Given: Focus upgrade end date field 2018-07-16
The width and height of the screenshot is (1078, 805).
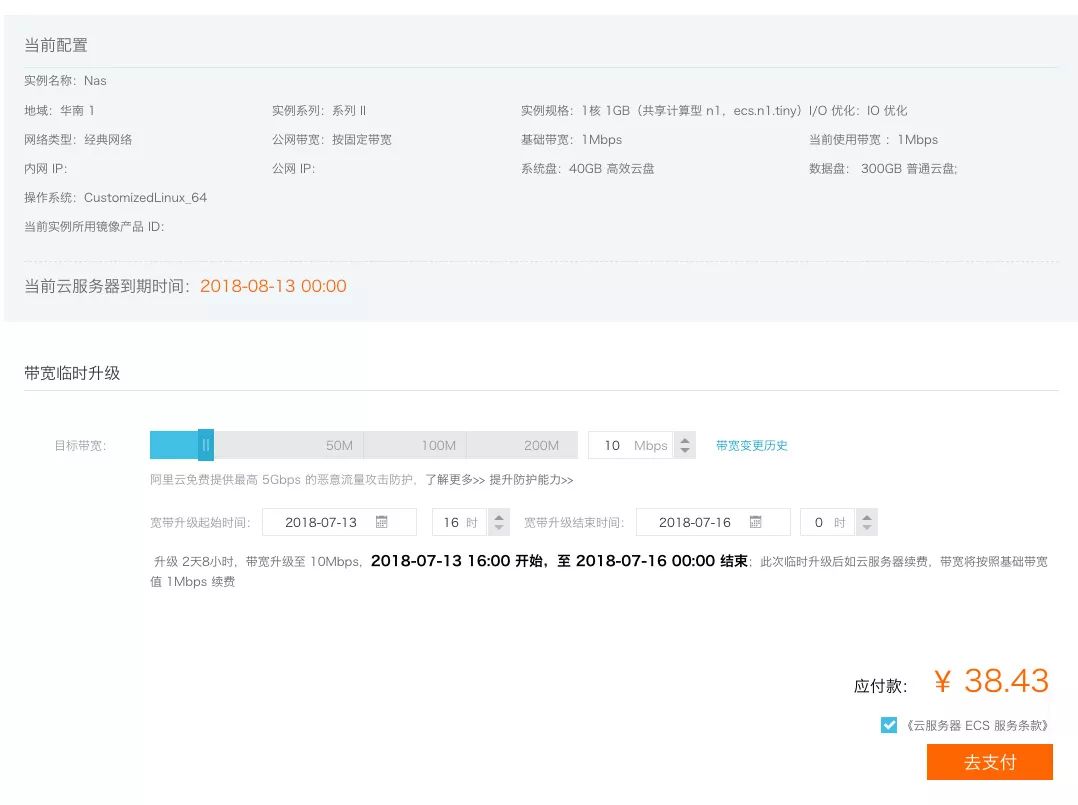Looking at the screenshot, I should pyautogui.click(x=713, y=522).
